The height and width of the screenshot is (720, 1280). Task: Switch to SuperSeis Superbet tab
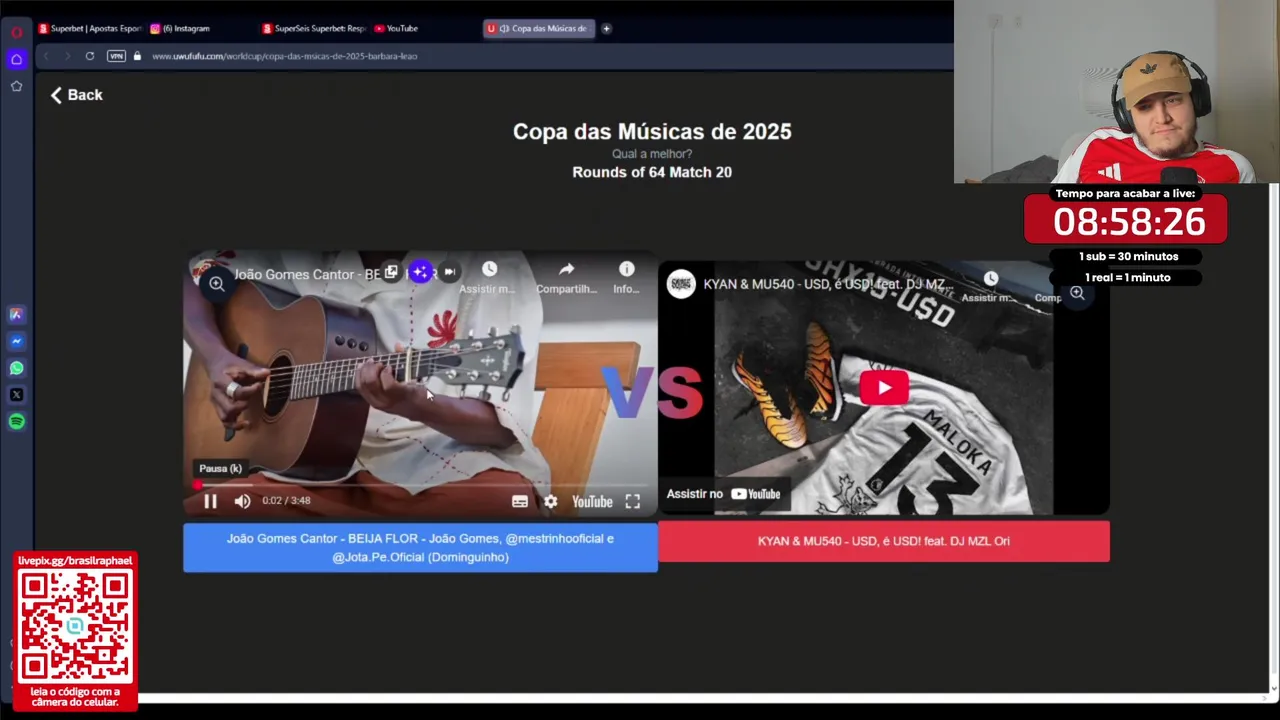(x=315, y=28)
